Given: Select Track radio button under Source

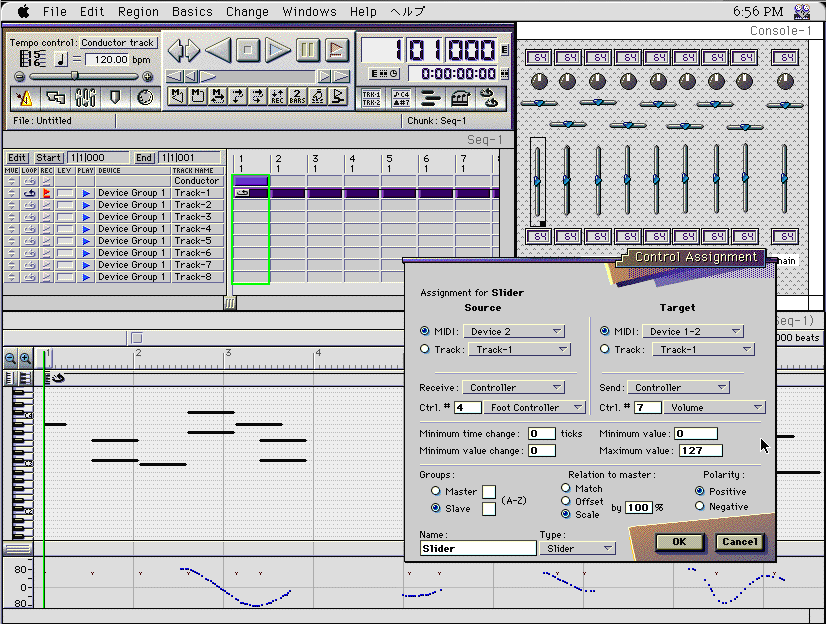Looking at the screenshot, I should pyautogui.click(x=426, y=350).
